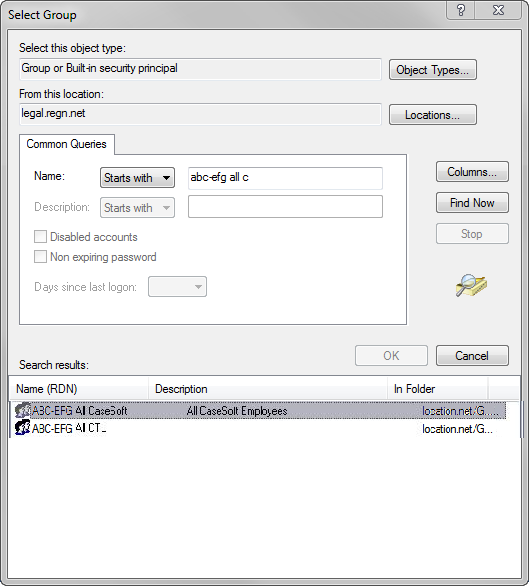This screenshot has width=530, height=586.
Task: Sort results by Name (RDN) column header
Action: coord(79,389)
